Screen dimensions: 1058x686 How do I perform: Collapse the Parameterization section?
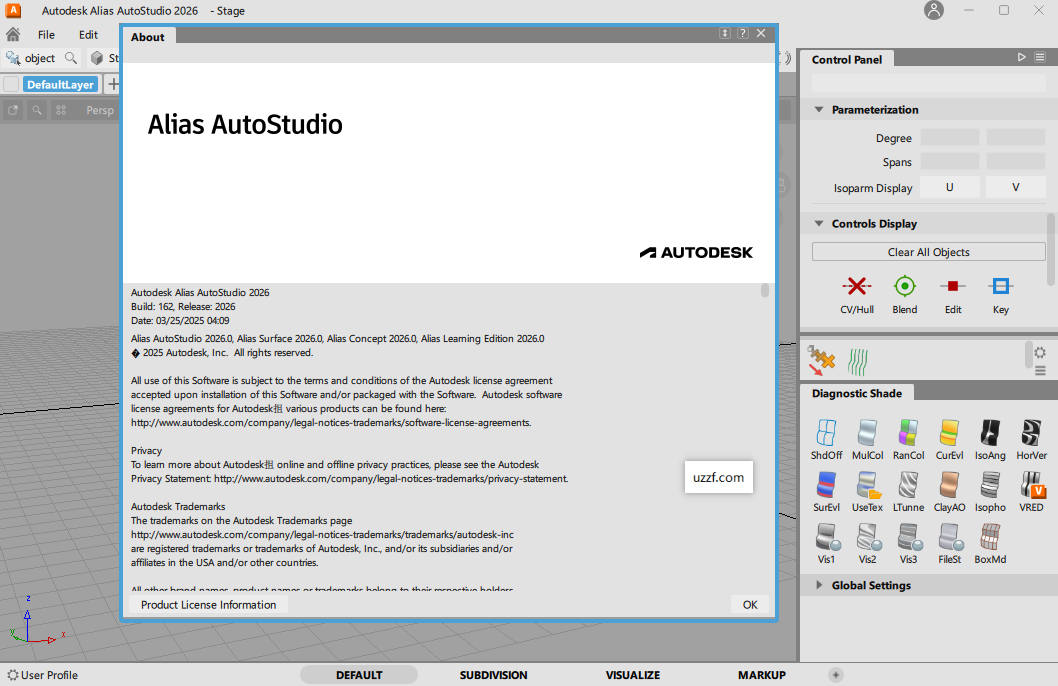[820, 109]
